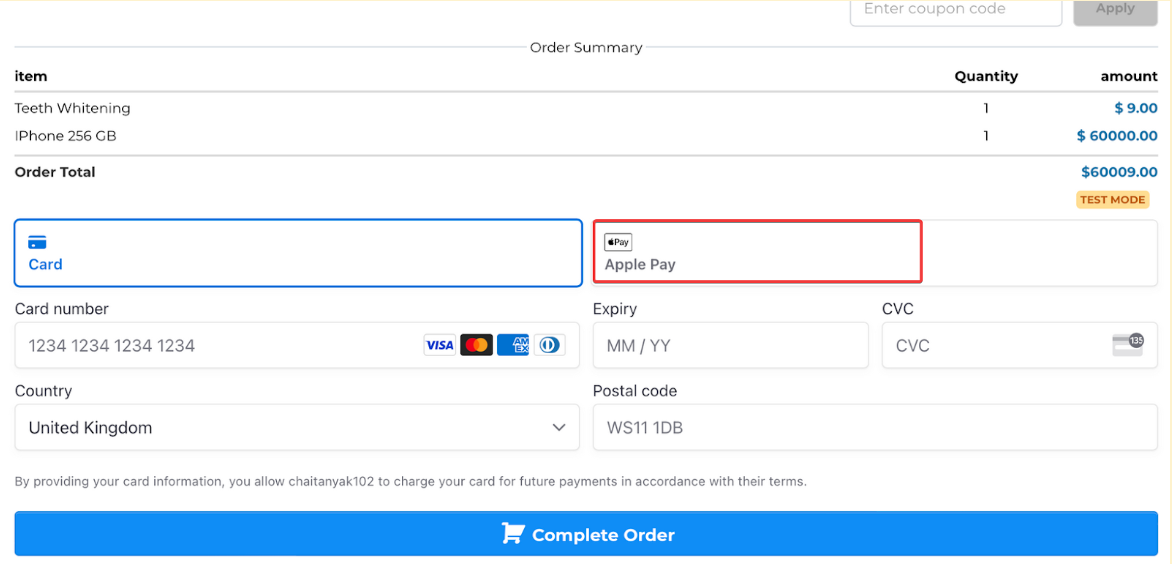Select the Postal code field
The width and height of the screenshot is (1172, 564).
pyautogui.click(x=874, y=427)
